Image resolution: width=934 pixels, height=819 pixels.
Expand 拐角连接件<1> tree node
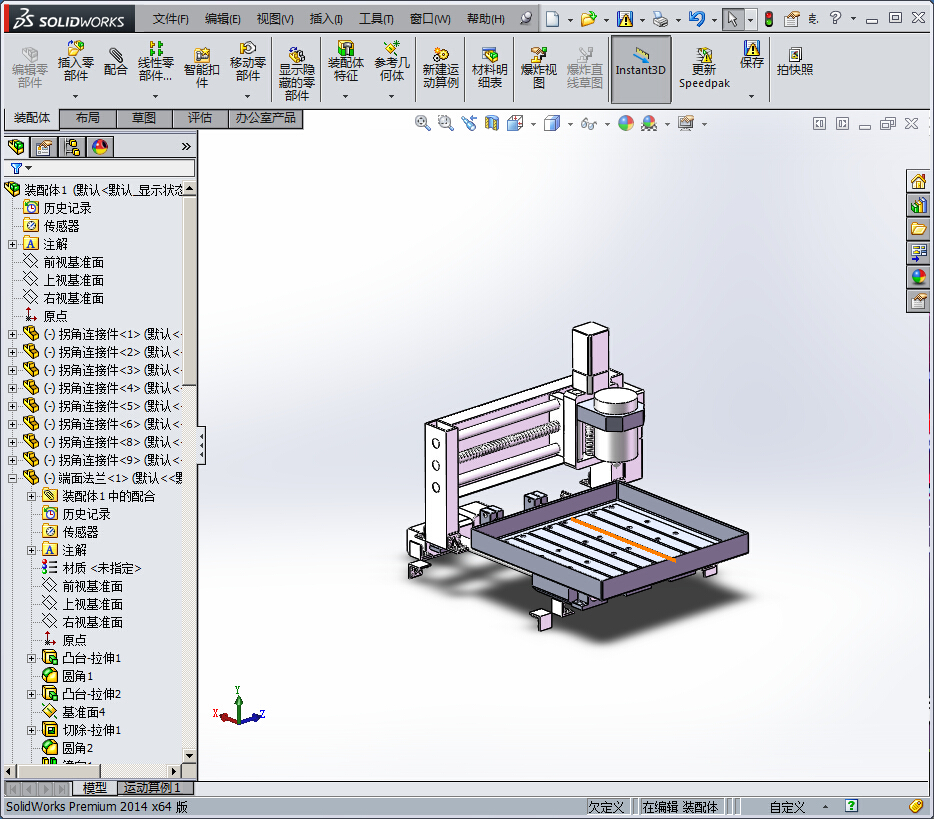coord(13,334)
